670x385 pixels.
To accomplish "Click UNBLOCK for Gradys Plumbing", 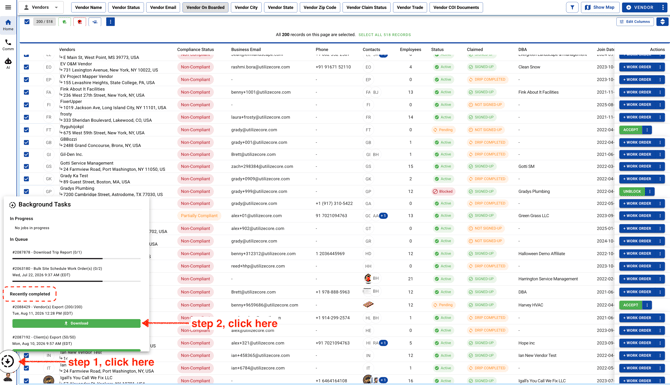I will point(632,191).
